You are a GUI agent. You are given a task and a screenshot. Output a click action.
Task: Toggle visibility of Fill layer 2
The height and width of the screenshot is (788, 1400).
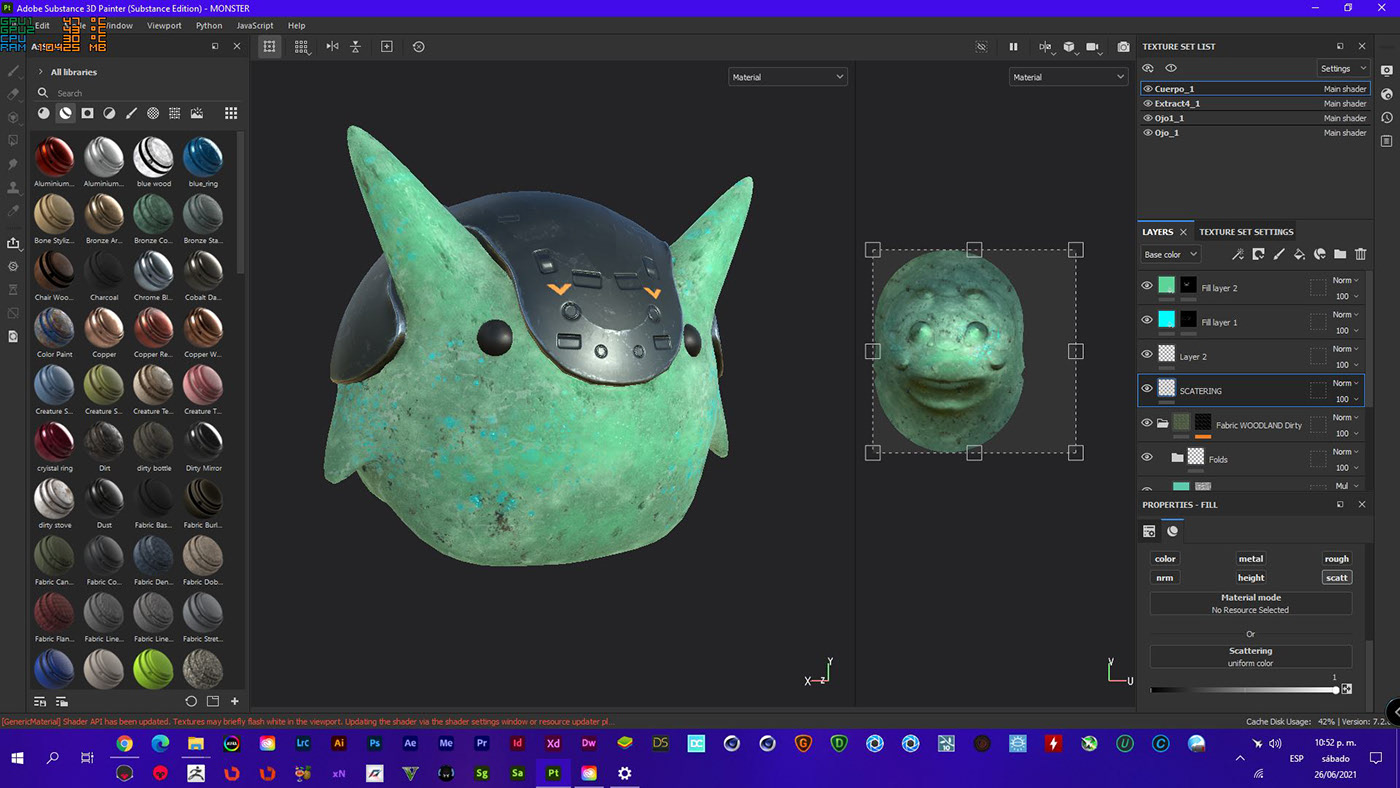(x=1147, y=286)
